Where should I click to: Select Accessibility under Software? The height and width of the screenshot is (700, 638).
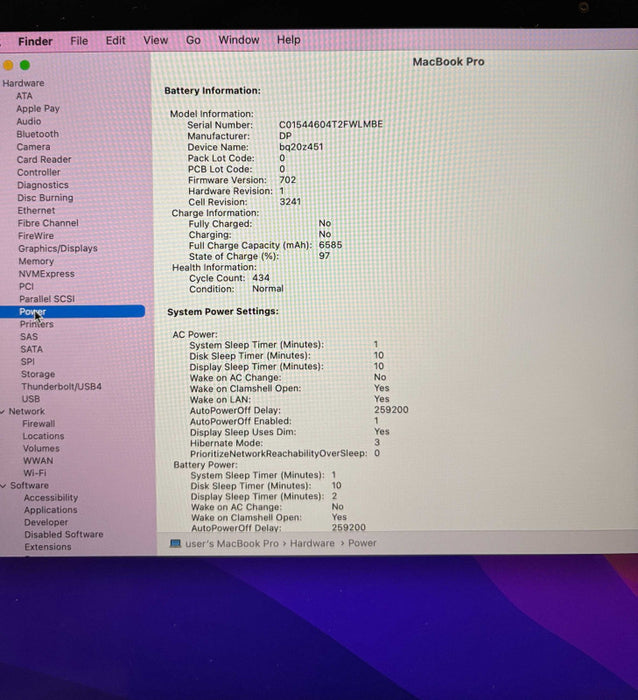pyautogui.click(x=51, y=498)
